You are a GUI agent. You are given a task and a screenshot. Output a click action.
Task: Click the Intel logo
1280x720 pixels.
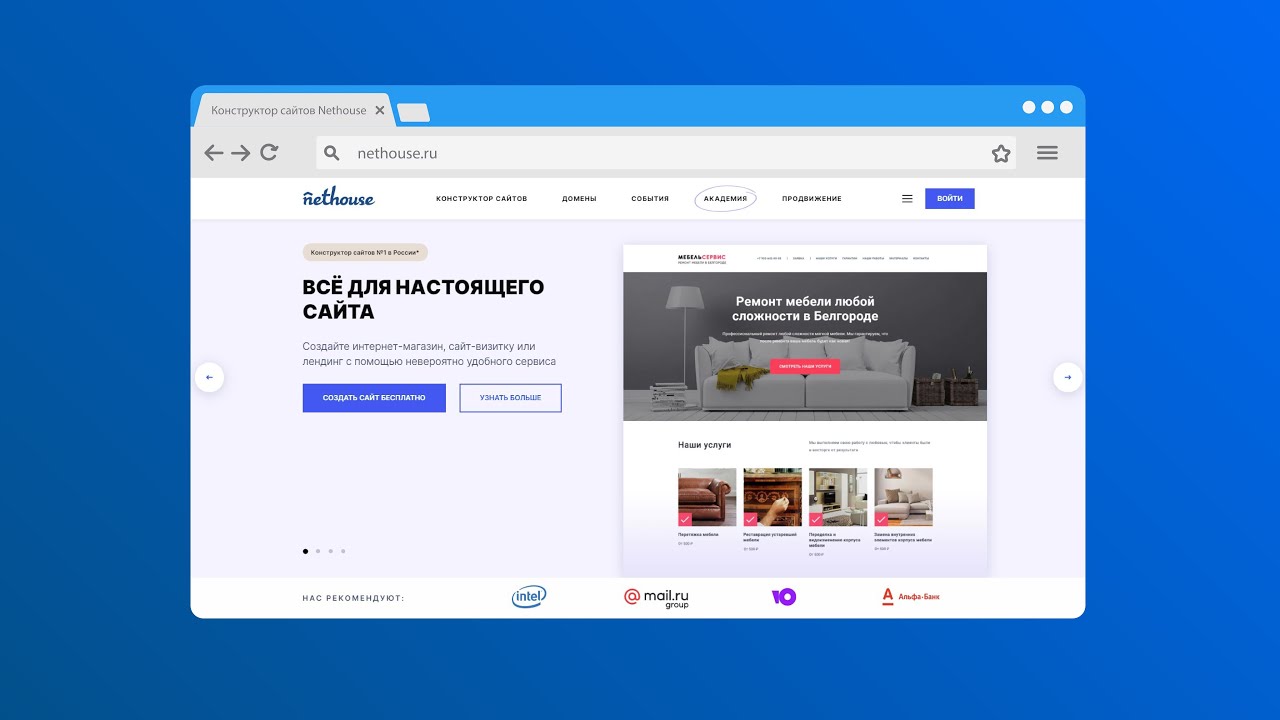tap(529, 597)
